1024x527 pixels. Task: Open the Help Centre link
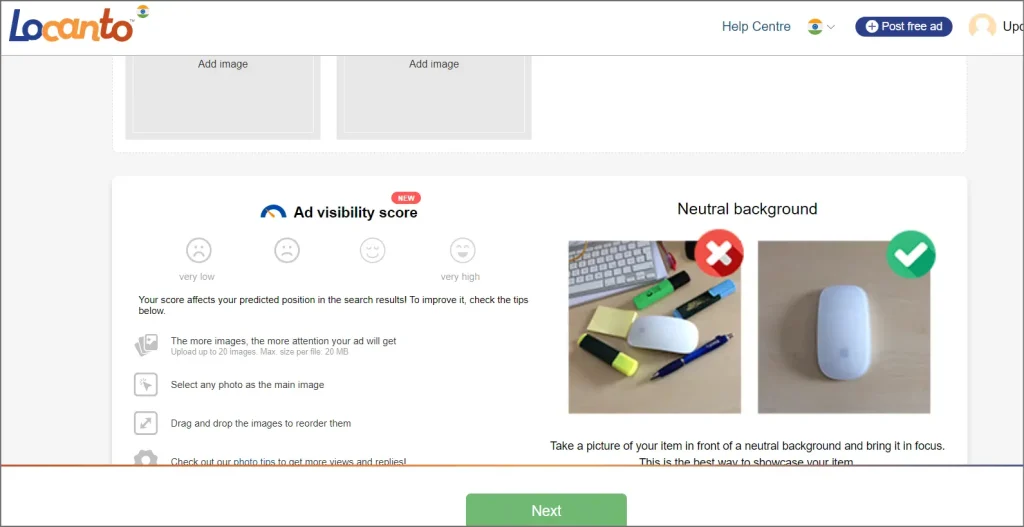click(x=756, y=27)
